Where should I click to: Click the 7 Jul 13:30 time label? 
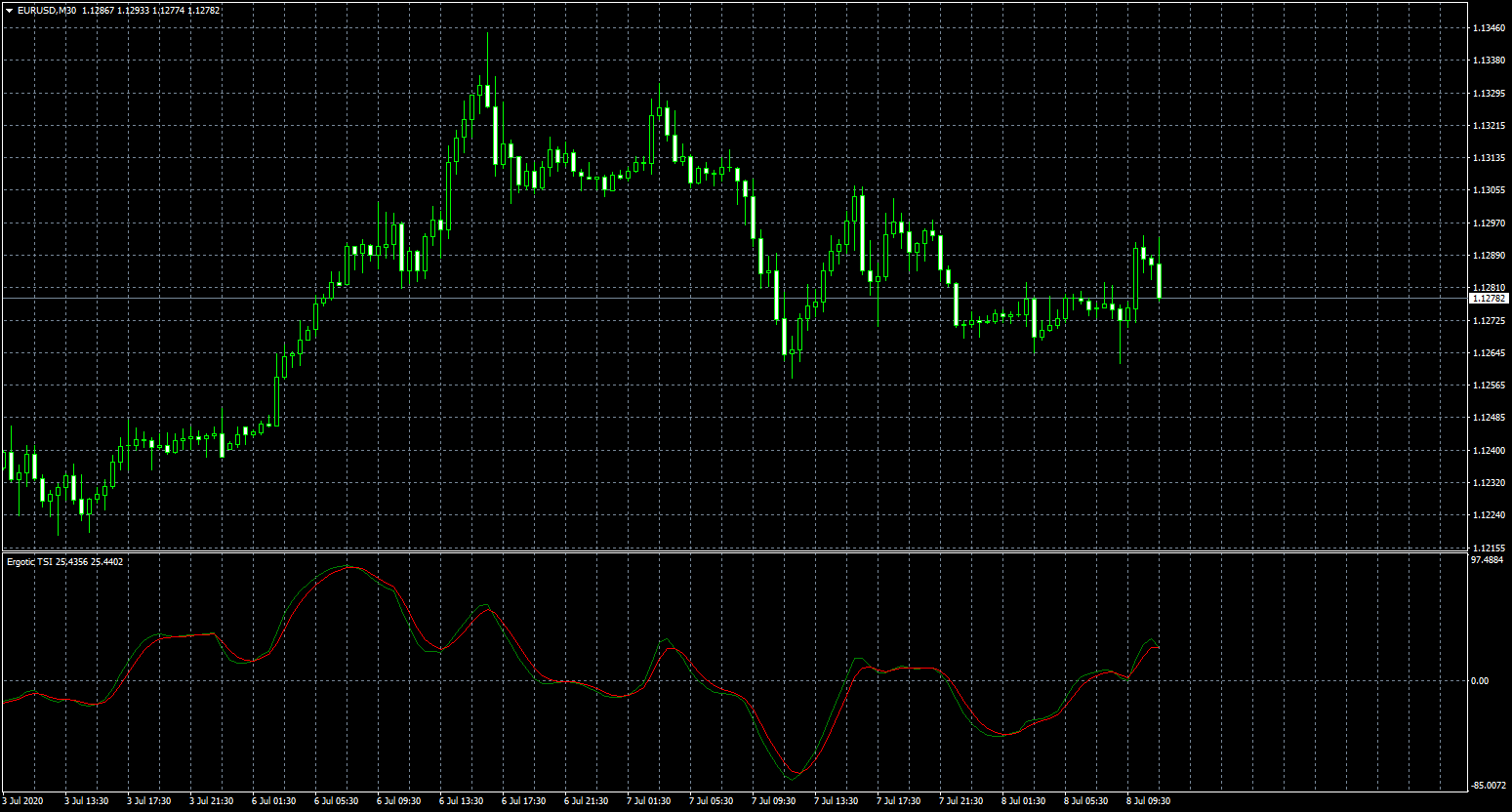[837, 801]
